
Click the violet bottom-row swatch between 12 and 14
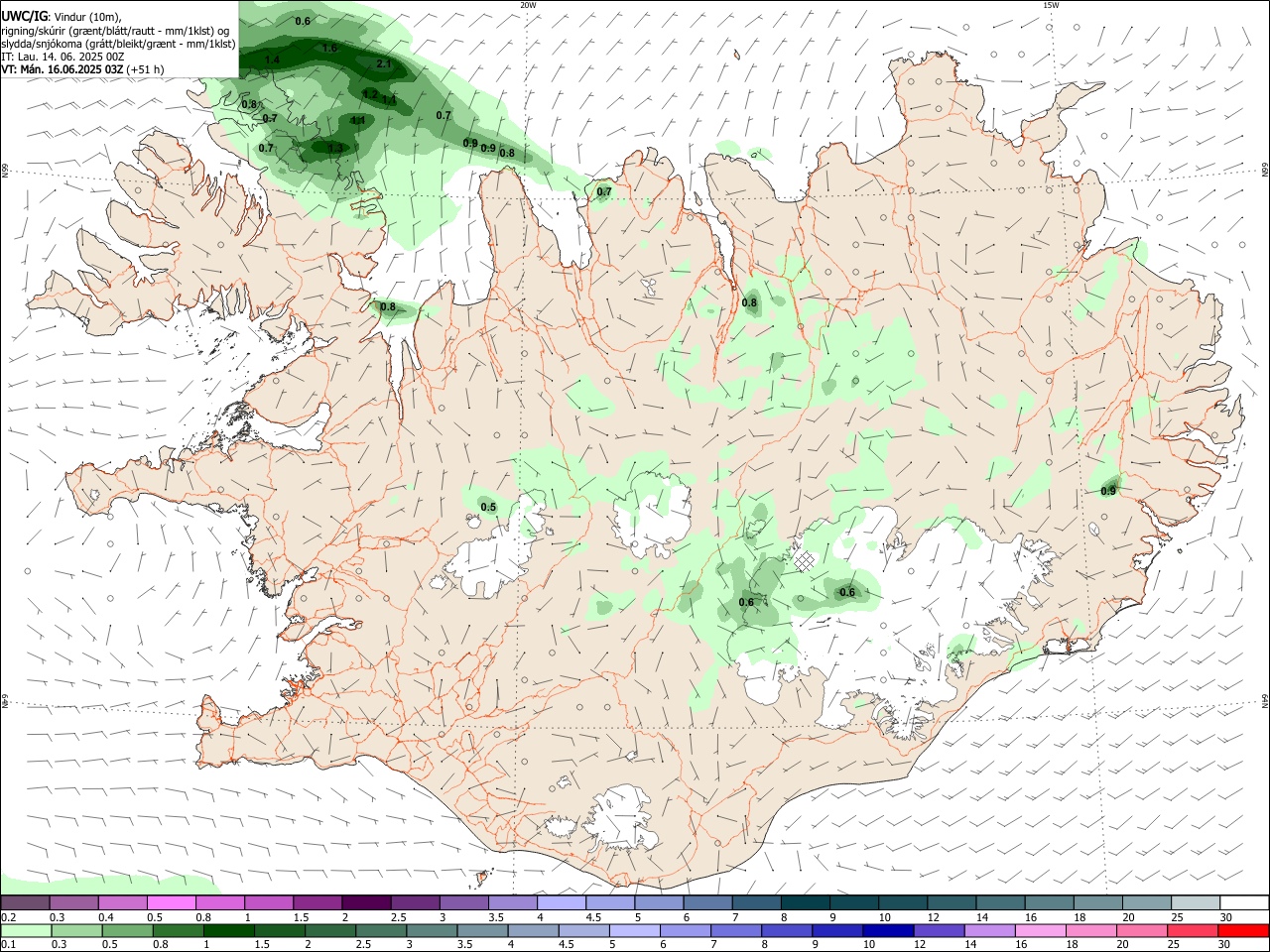940,930
